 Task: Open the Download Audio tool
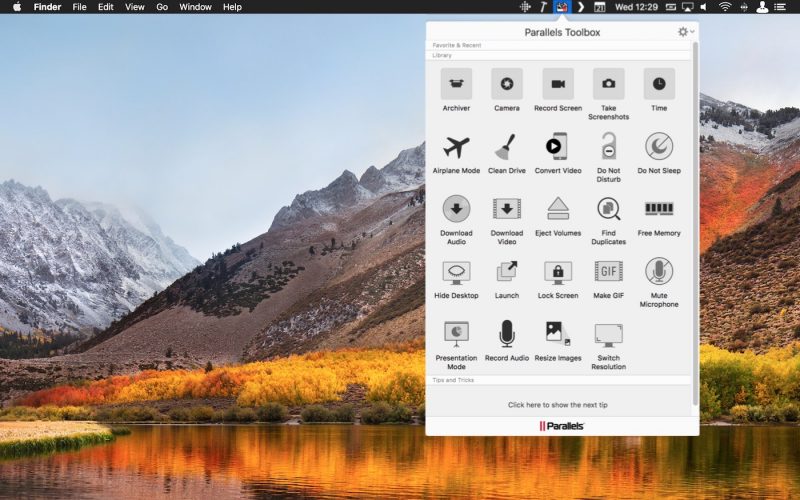[456, 219]
